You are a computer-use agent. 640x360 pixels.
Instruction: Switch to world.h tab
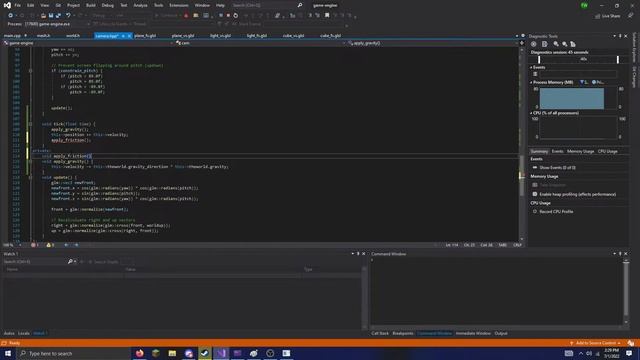pos(73,36)
